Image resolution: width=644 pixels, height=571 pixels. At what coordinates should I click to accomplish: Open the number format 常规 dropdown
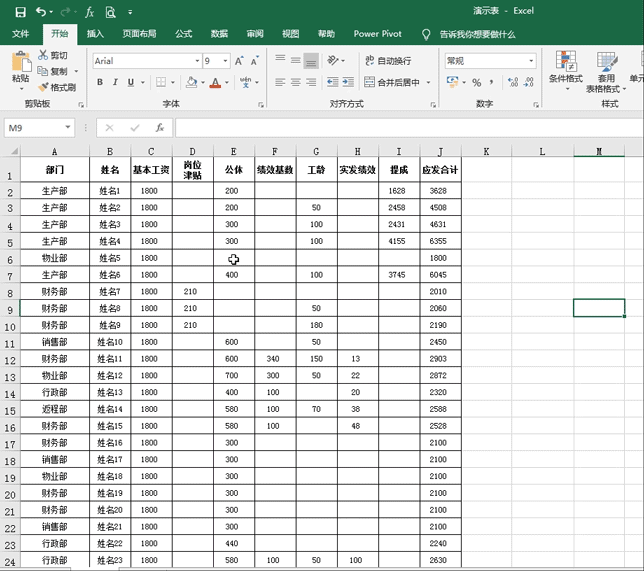(531, 61)
